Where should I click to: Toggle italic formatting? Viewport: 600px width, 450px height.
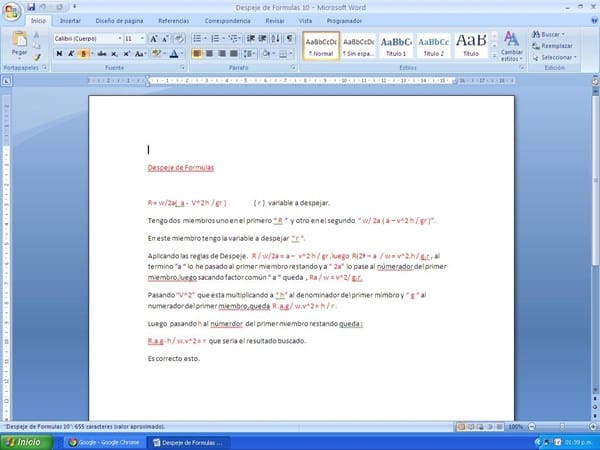71,54
